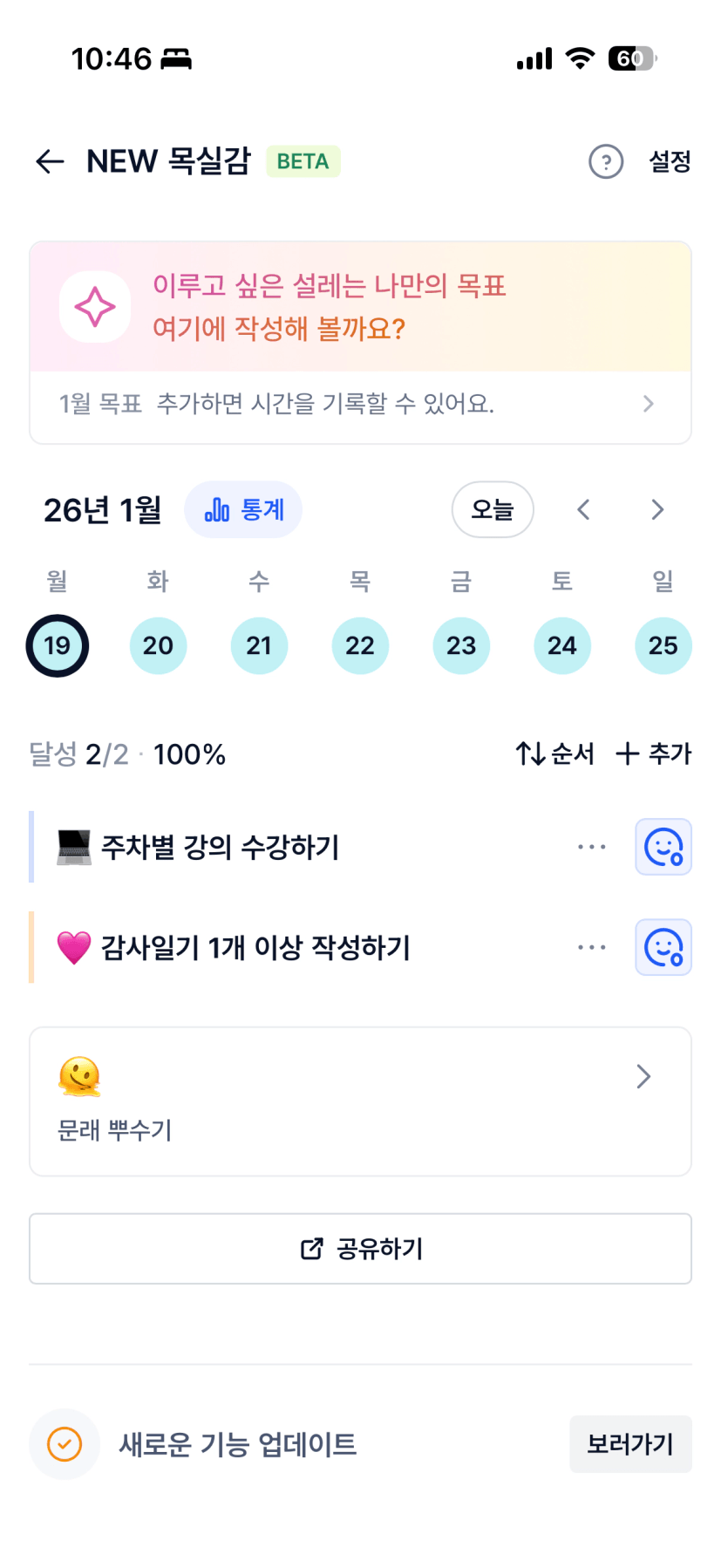
Task: Tap the back arrow icon
Action: (51, 161)
